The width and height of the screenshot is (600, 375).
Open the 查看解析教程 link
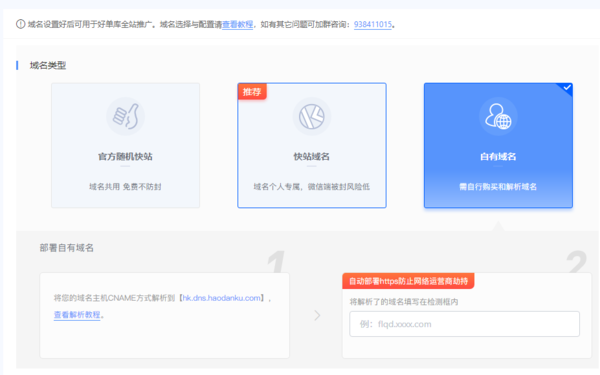point(77,315)
